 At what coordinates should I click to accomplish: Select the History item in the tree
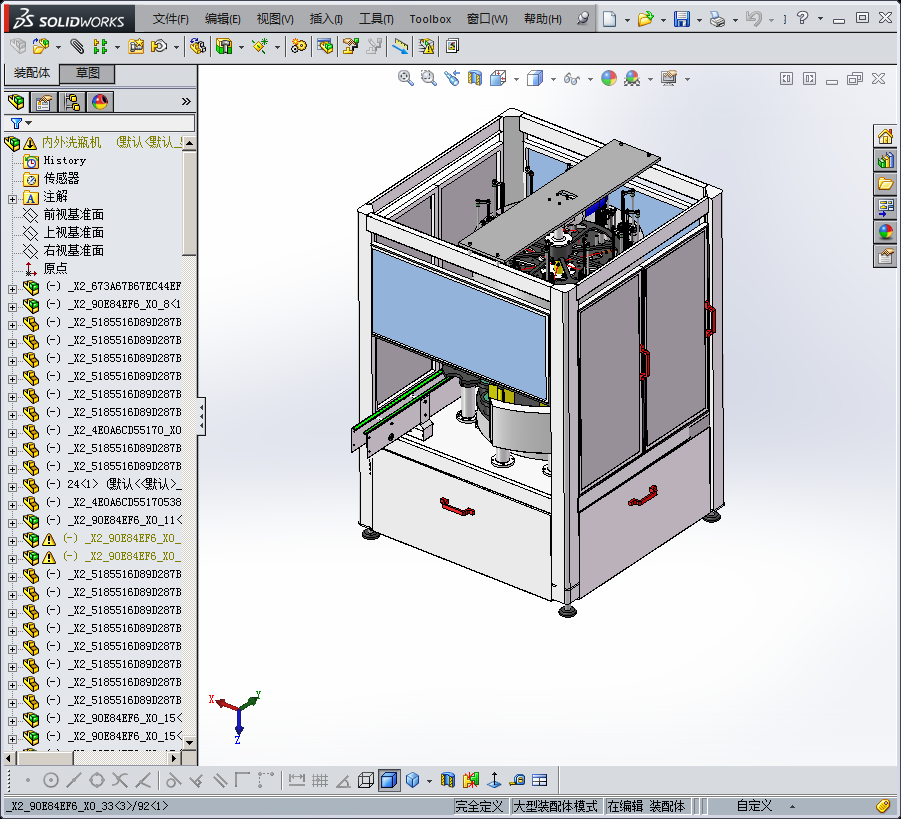tap(65, 160)
